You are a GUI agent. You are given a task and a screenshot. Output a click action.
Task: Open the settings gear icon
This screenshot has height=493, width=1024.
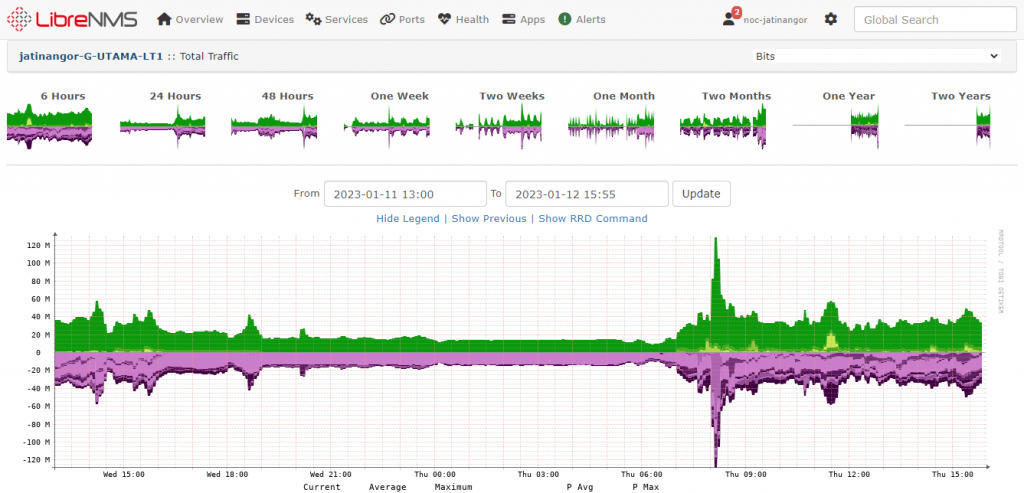830,19
